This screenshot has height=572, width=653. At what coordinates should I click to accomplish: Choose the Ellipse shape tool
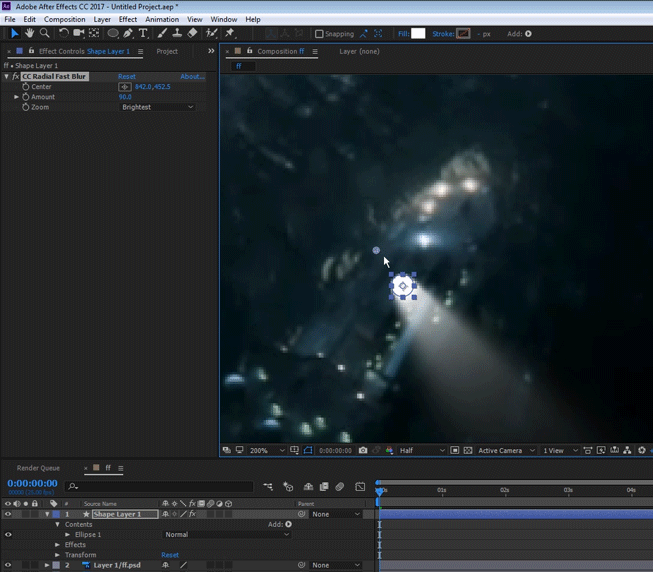(x=112, y=33)
